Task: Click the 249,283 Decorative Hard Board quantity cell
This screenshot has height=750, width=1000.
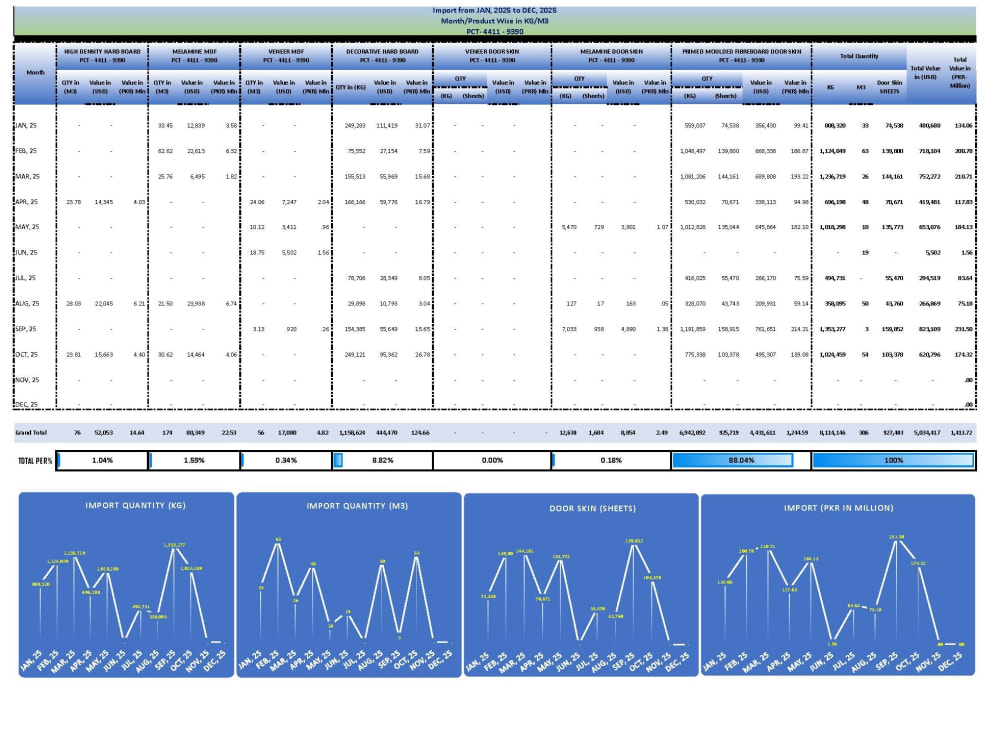Action: click(355, 126)
